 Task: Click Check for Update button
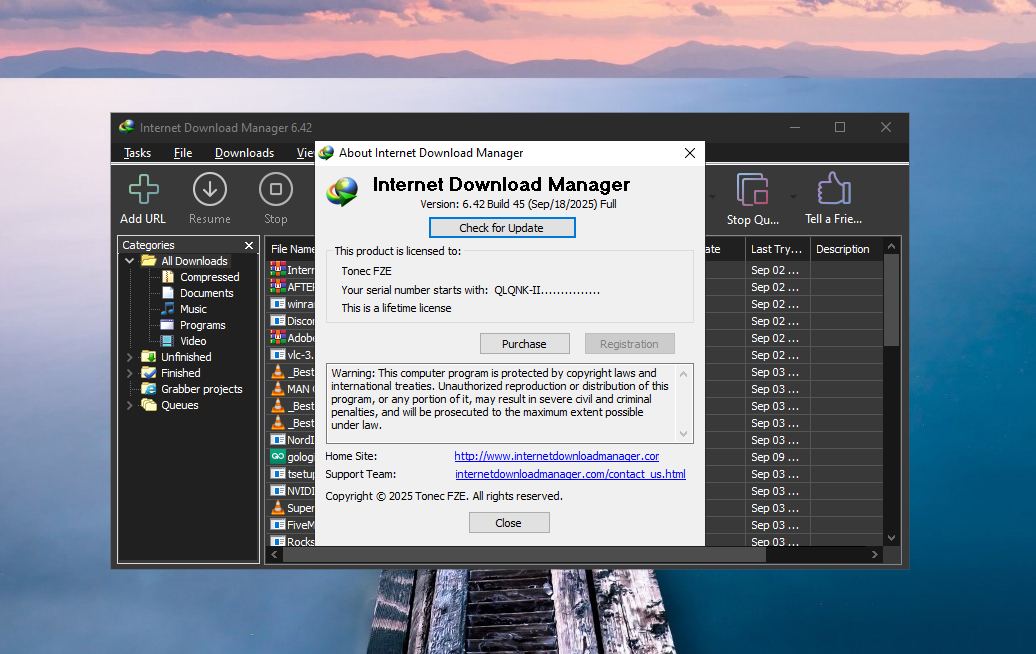click(x=502, y=228)
